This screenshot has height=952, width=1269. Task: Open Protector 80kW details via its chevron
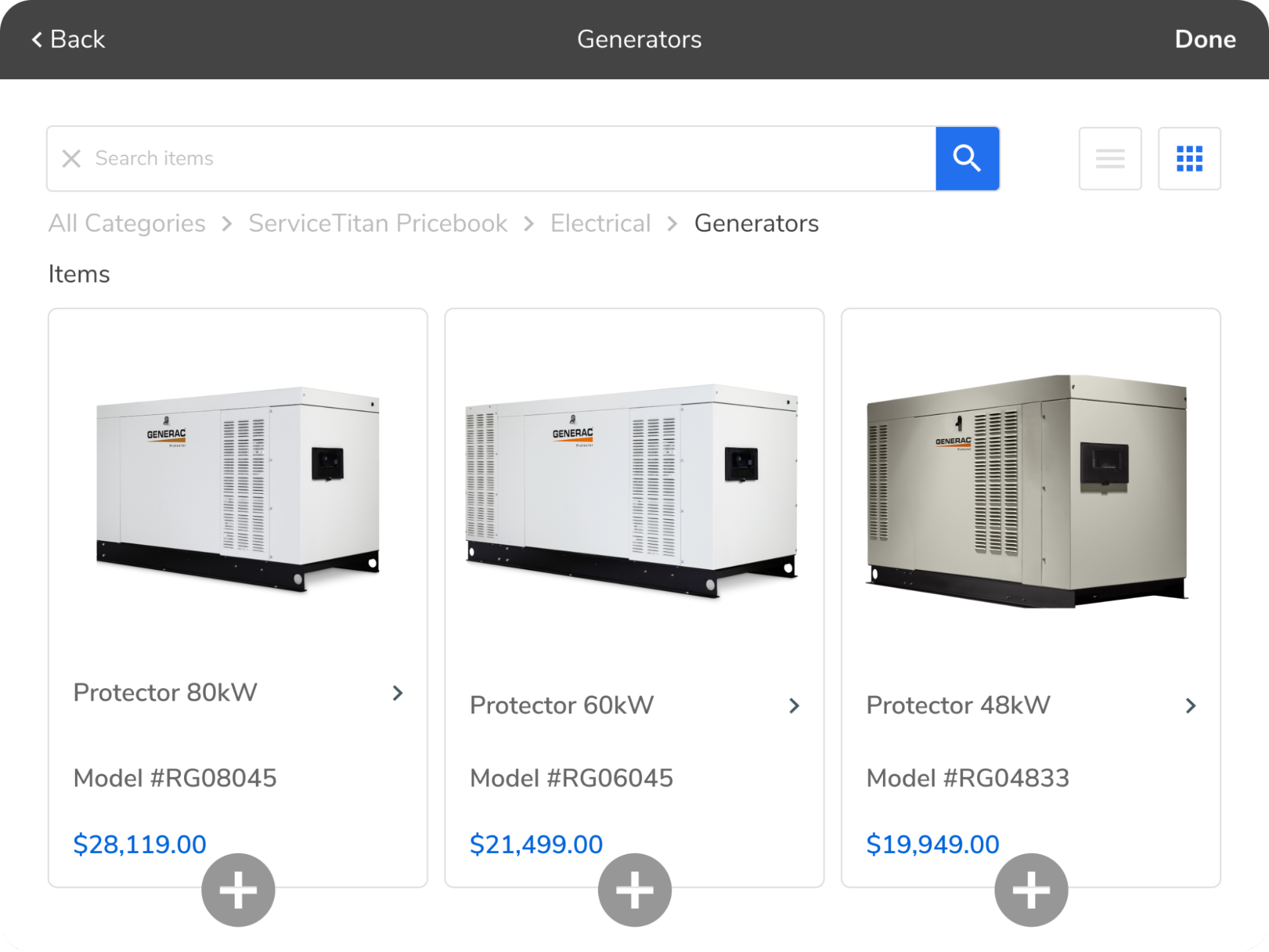(398, 693)
